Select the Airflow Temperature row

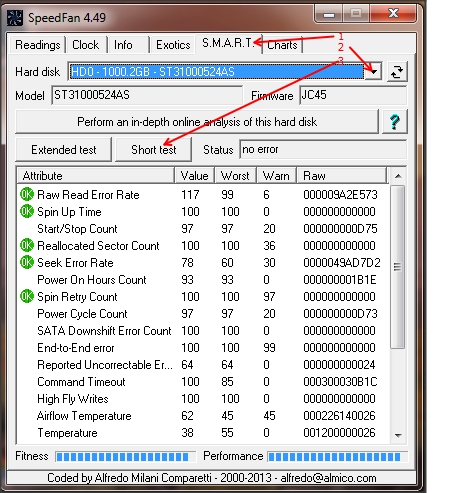(203, 416)
